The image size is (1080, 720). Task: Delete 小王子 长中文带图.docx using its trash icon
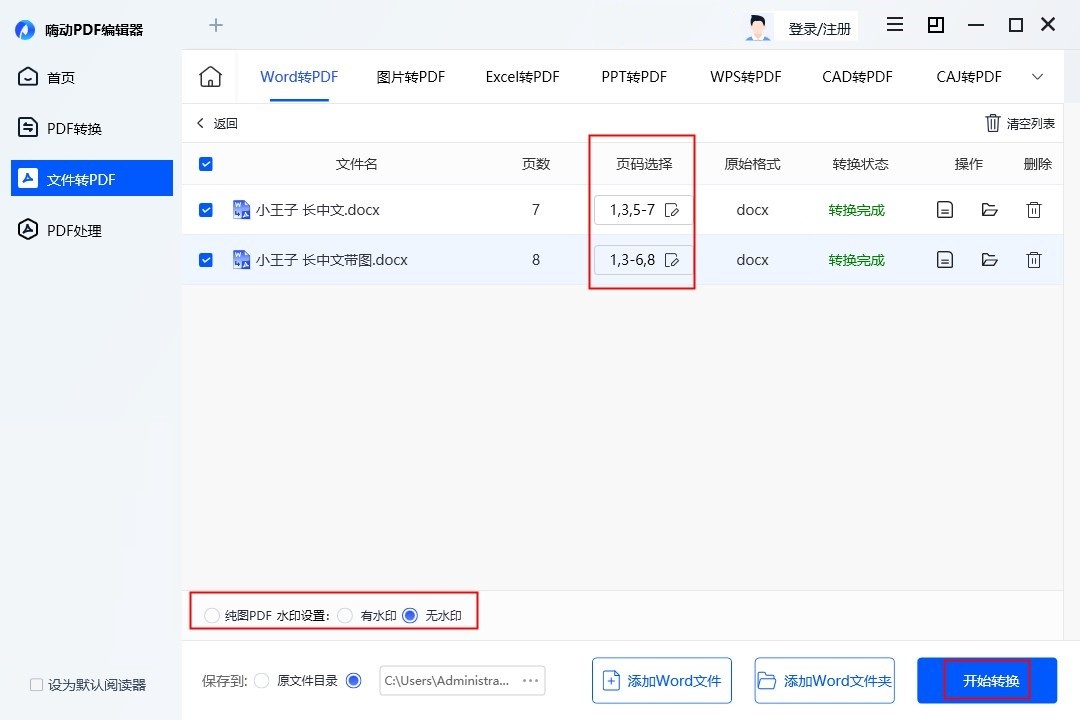pos(1034,259)
